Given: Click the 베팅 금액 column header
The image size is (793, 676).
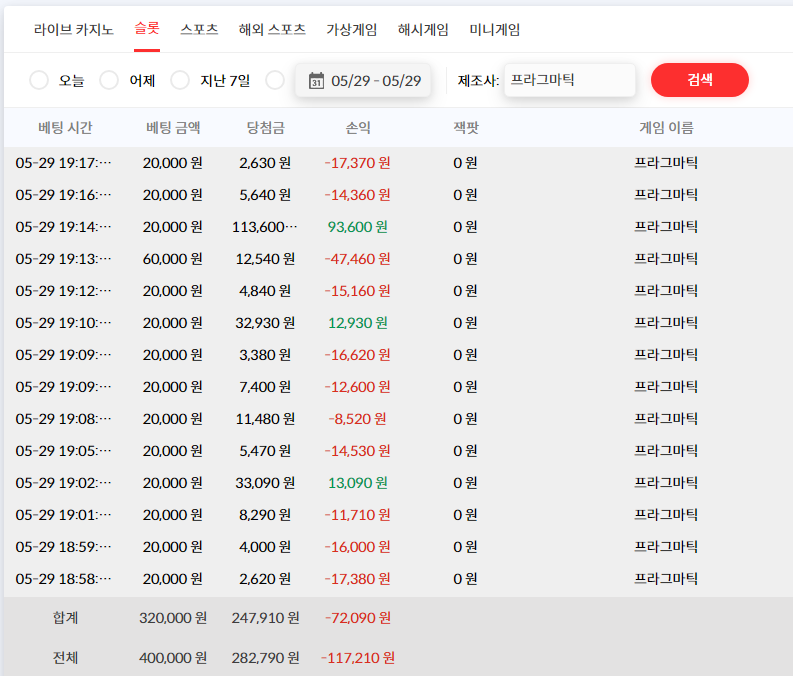Looking at the screenshot, I should coord(173,127).
